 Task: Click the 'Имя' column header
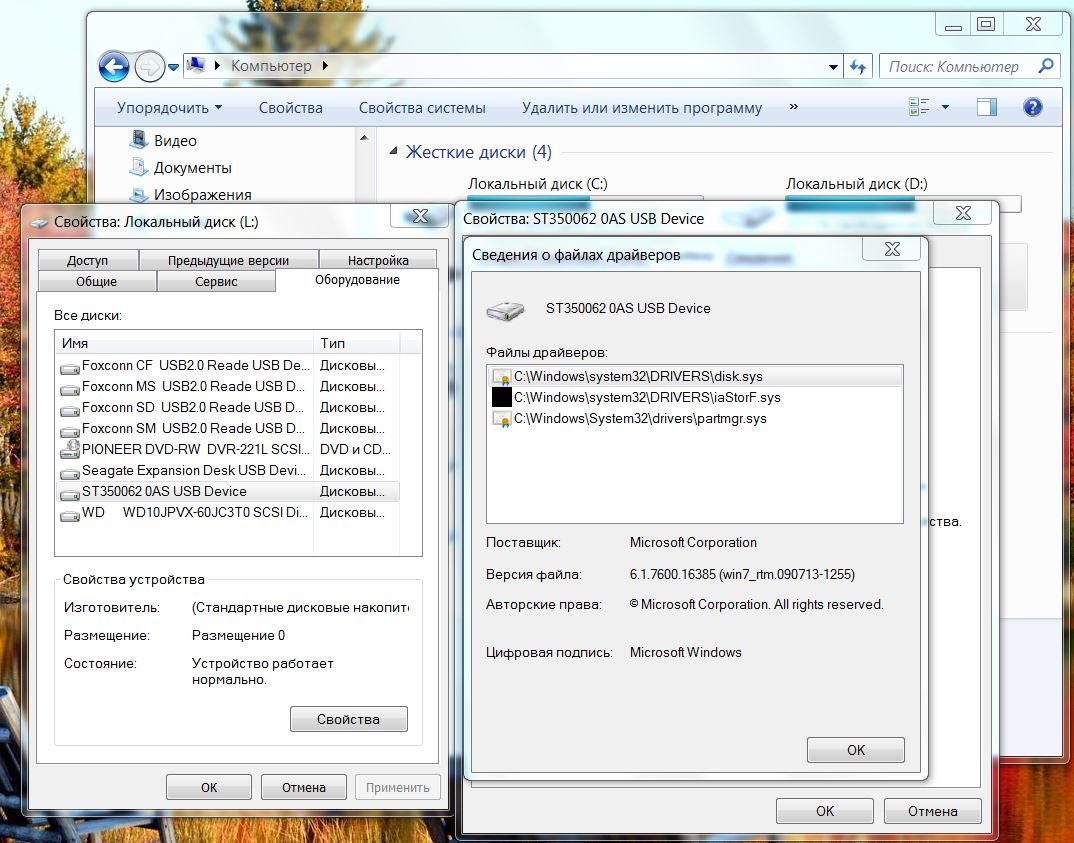coord(184,343)
